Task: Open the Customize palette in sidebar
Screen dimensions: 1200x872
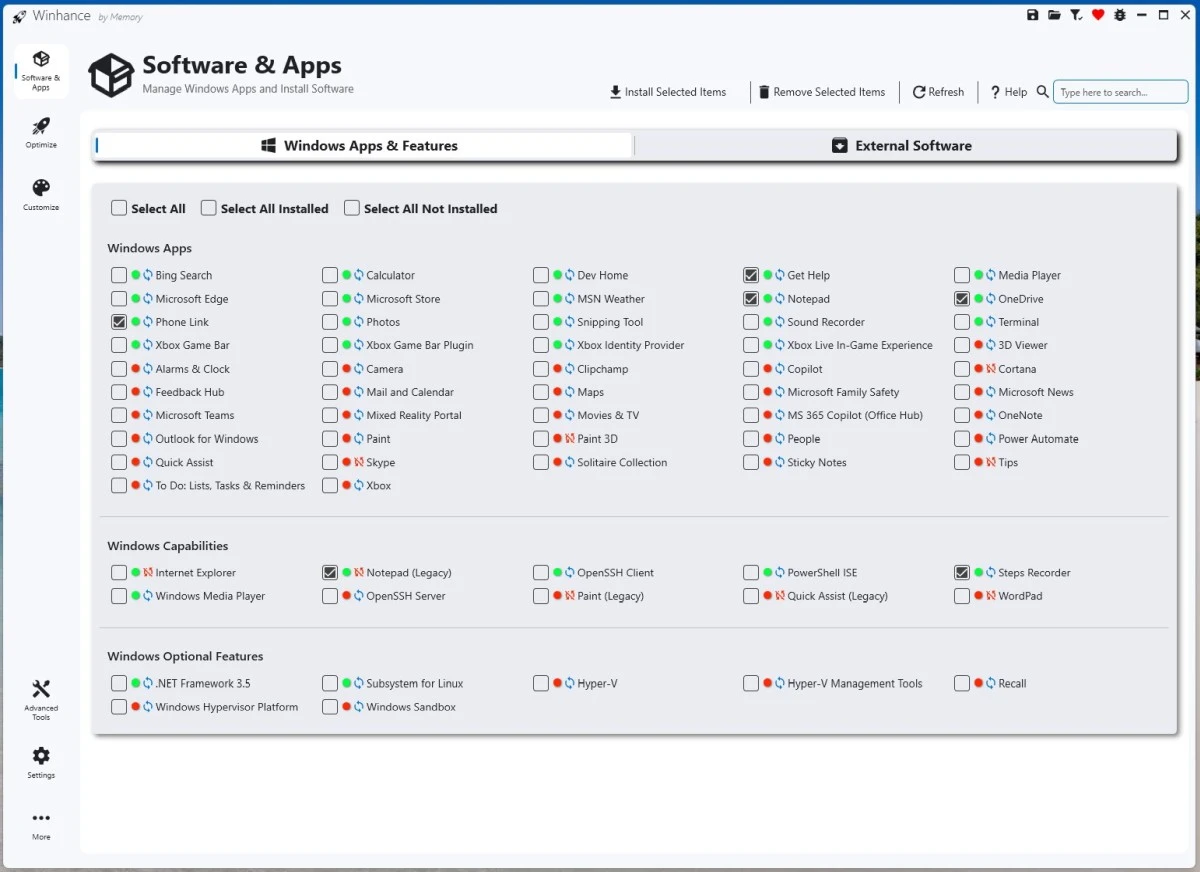Action: point(41,194)
